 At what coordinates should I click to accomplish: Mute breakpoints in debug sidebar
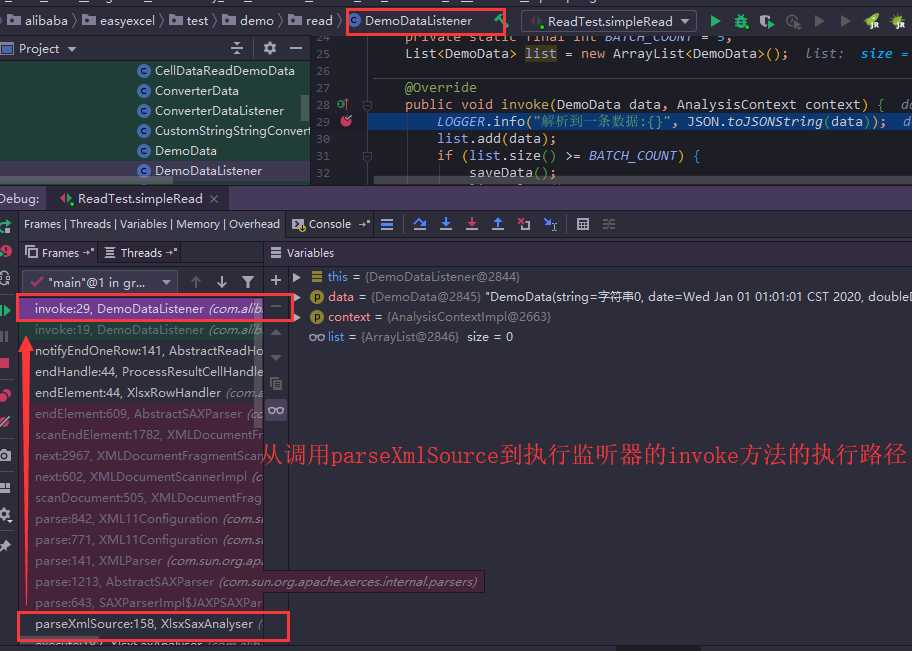pos(5,422)
